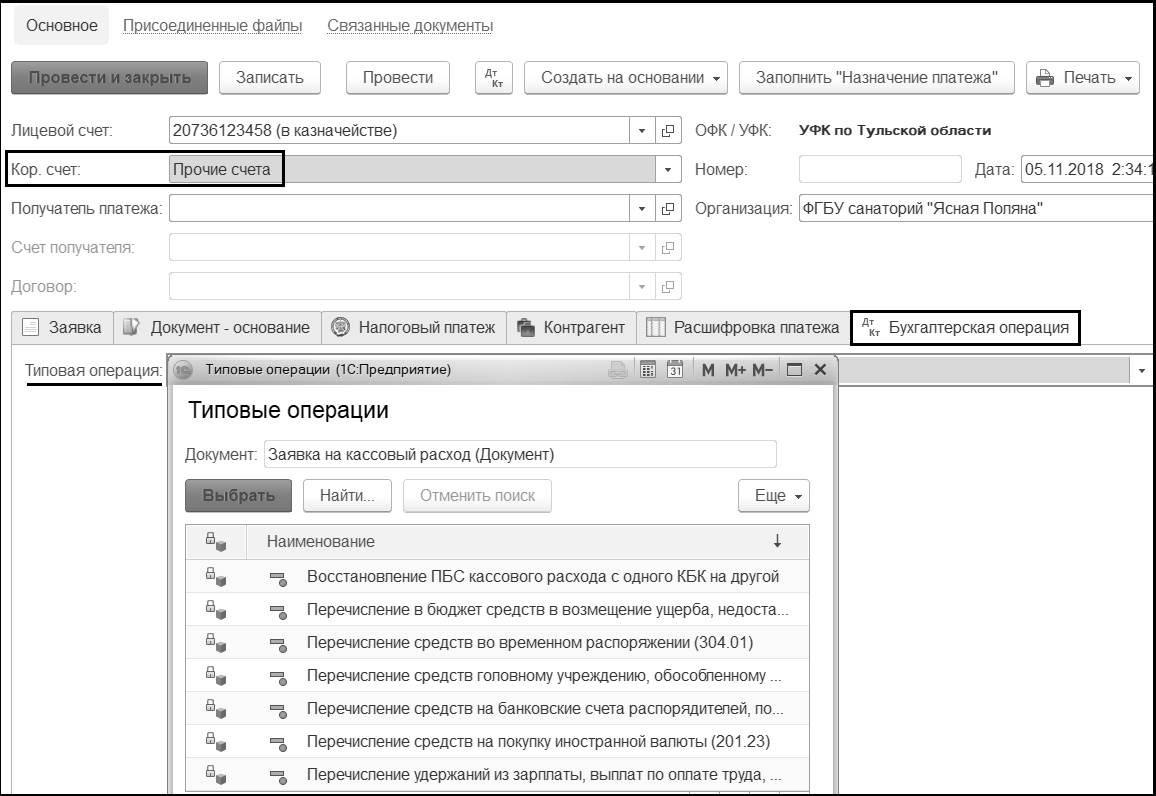1156x796 pixels.
Task: Click the Записать button
Action: [x=270, y=78]
